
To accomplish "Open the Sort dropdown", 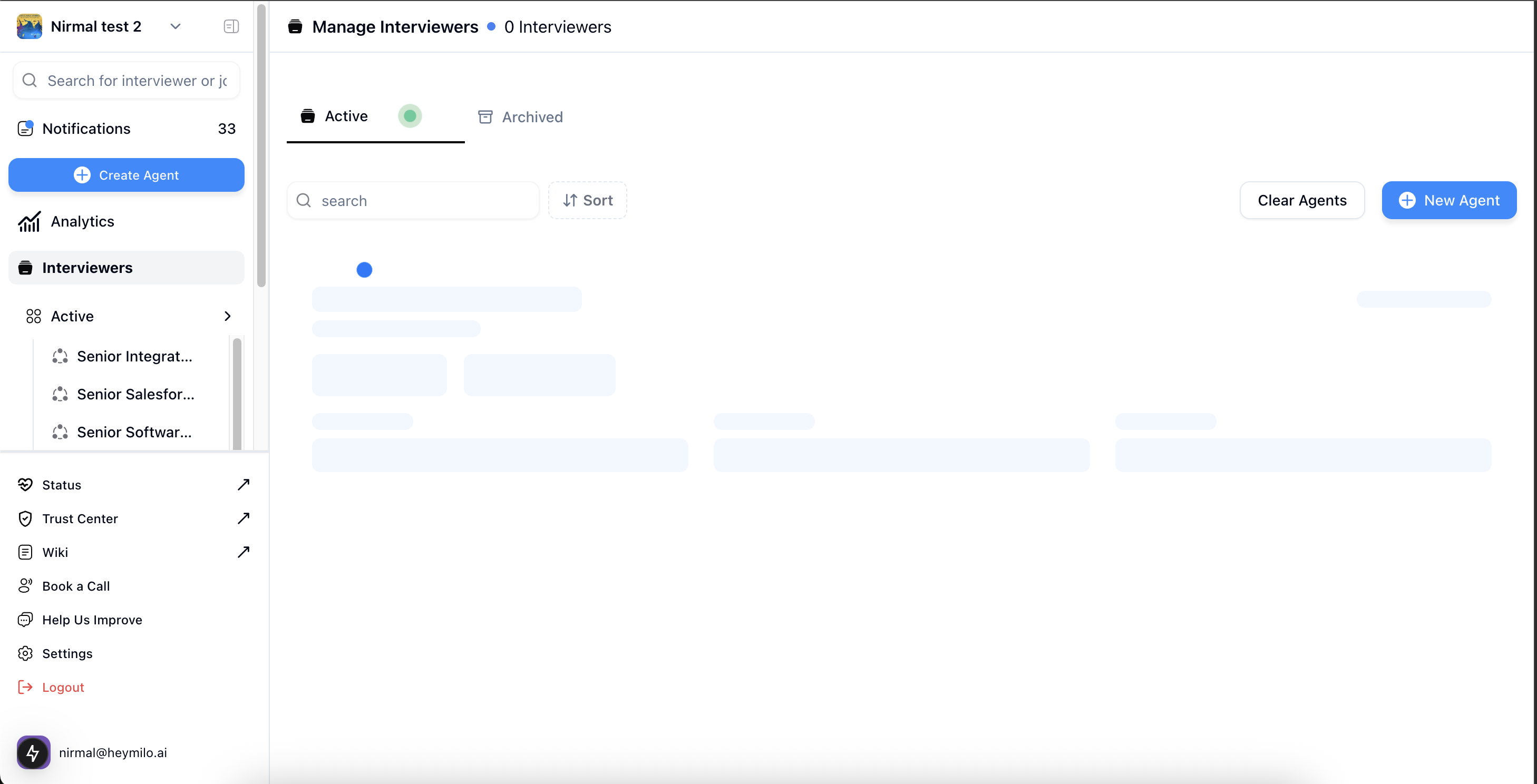I will [x=588, y=200].
